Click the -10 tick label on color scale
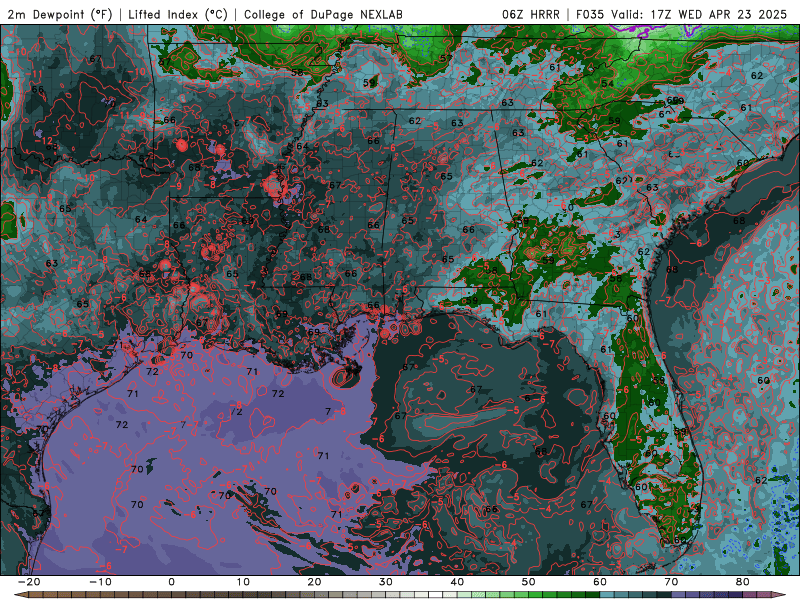800x600 pixels. (100, 582)
